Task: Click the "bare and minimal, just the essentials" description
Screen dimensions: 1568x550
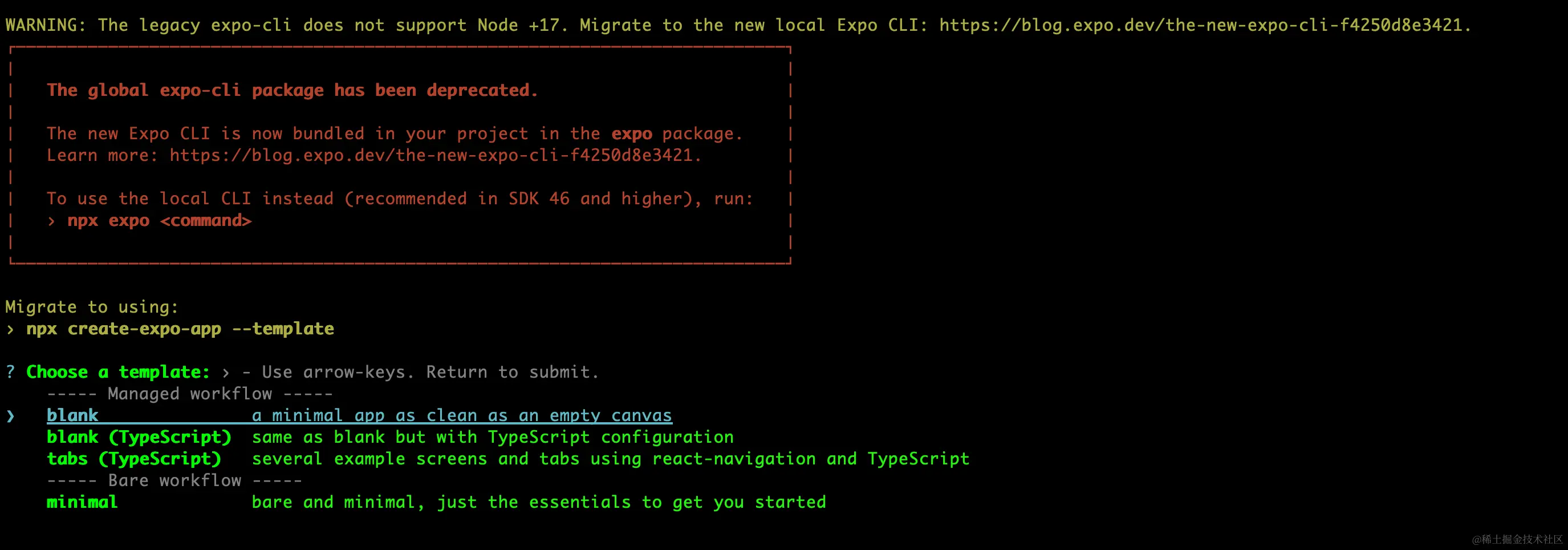Action: tap(539, 503)
